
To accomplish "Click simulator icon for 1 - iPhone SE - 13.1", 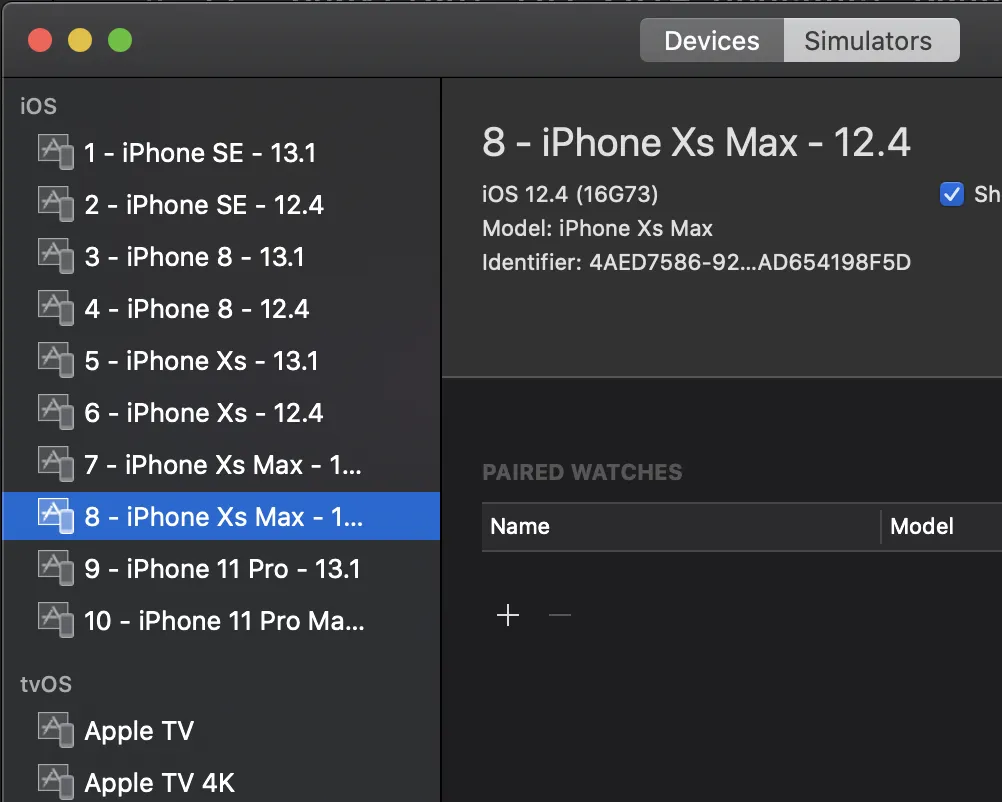I will coord(56,152).
